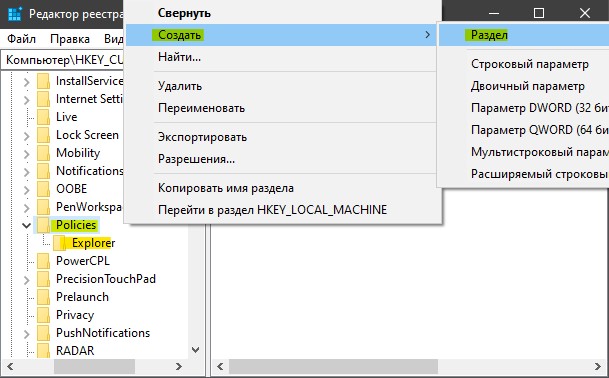Select Расширяемый строковый параметр
Screen dimensions: 609x378
pos(524,174)
